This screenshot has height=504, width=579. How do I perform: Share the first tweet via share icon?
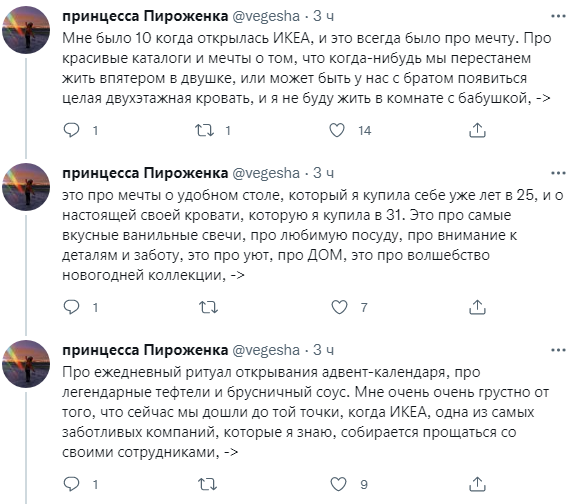coord(477,130)
